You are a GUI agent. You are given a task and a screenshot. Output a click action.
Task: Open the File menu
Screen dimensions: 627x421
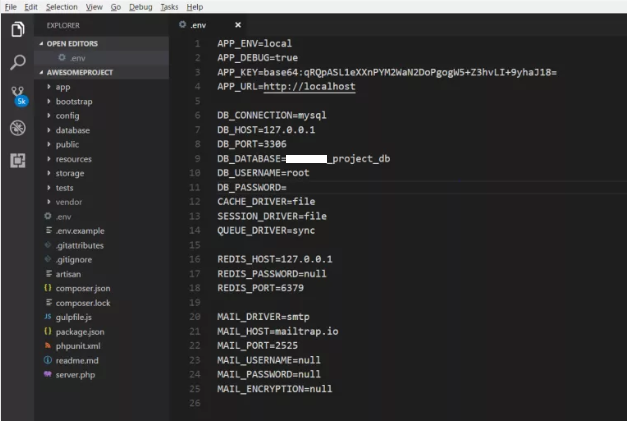tap(10, 7)
